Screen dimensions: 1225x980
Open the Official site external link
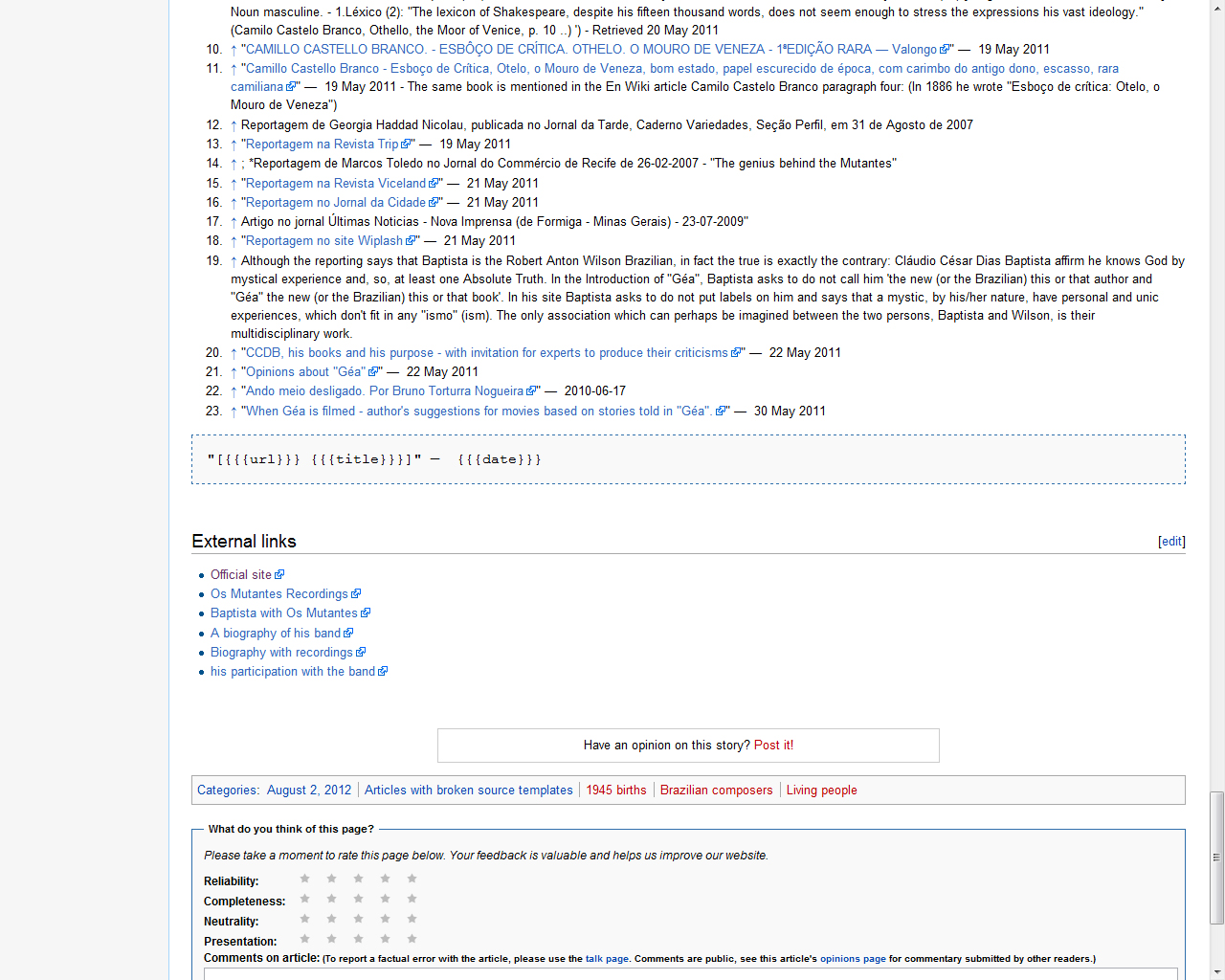[241, 575]
